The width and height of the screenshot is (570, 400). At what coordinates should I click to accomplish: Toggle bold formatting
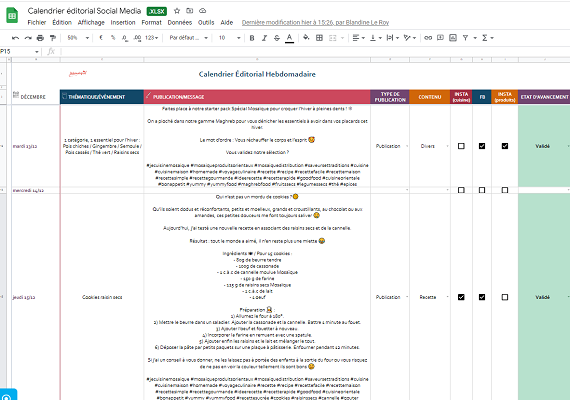point(252,38)
